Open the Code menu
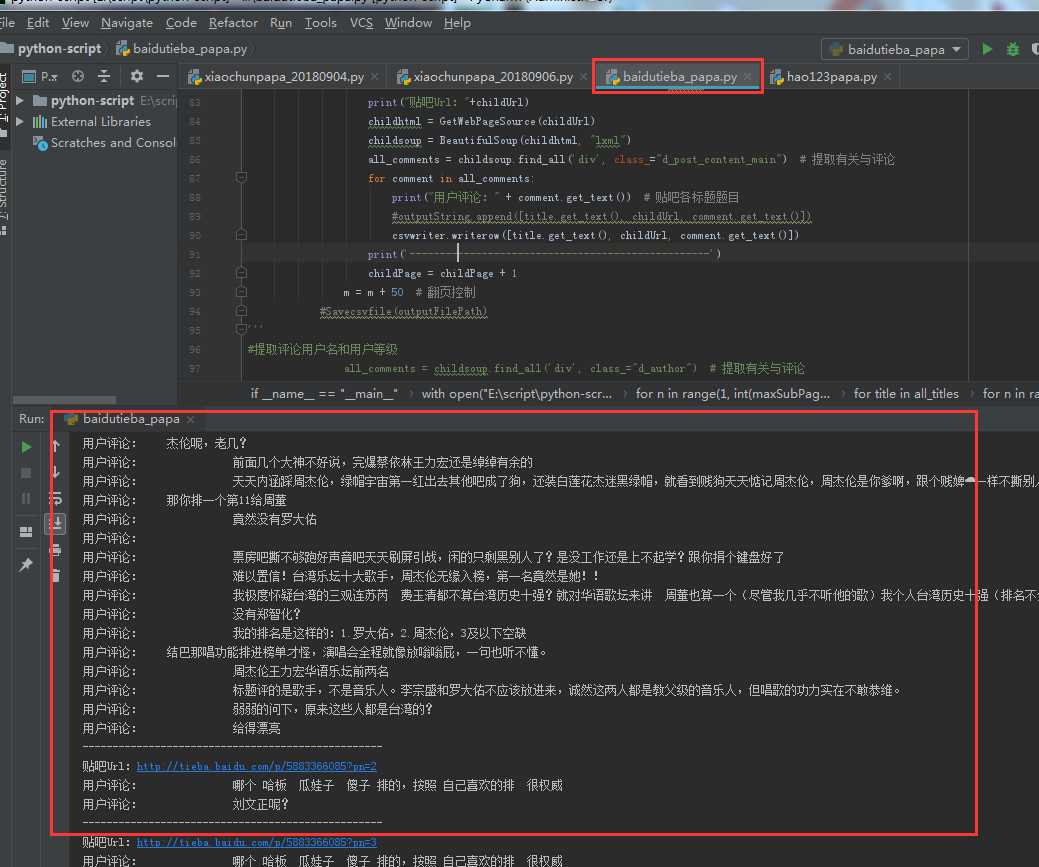The image size is (1039, 867). (181, 23)
